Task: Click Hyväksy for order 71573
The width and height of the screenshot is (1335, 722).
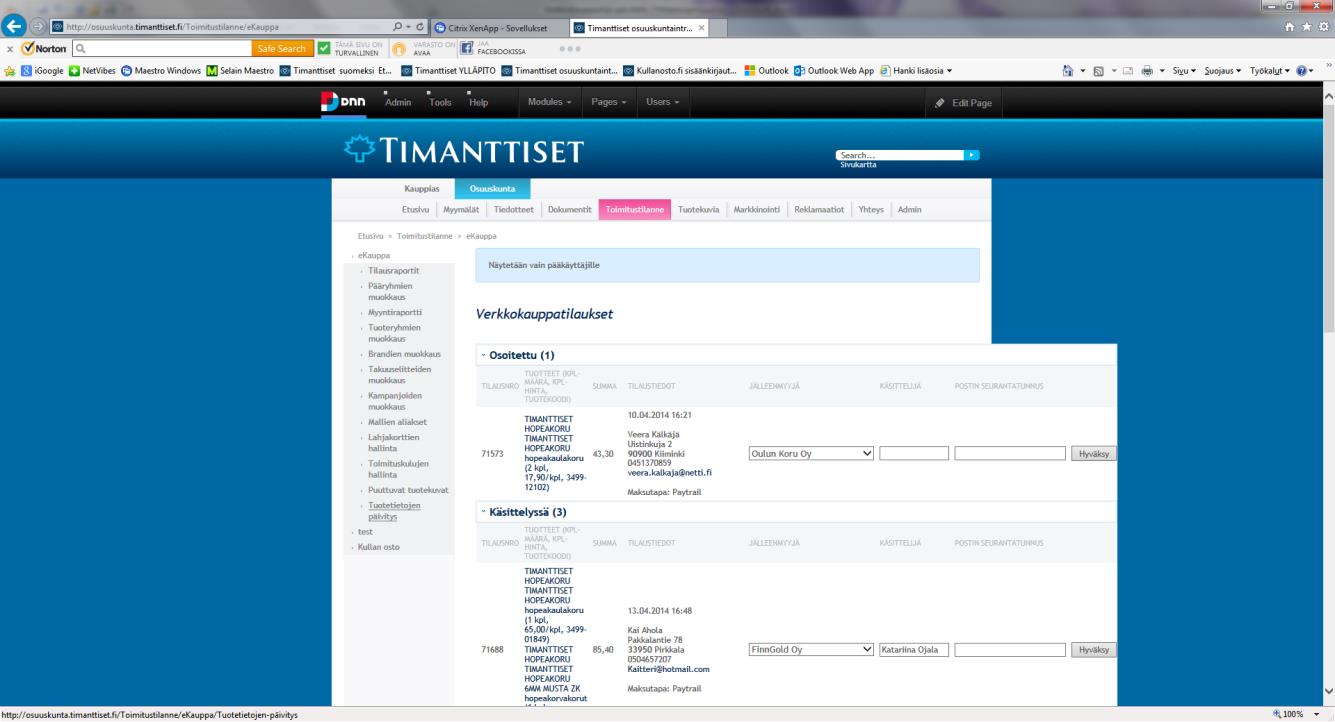Action: pyautogui.click(x=1092, y=453)
